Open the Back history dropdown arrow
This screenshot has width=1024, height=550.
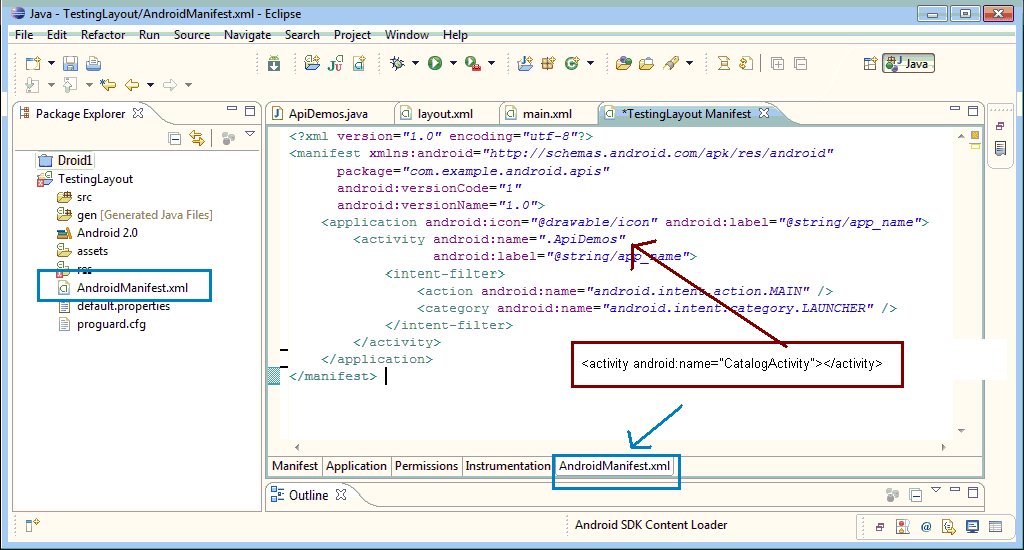(x=150, y=85)
